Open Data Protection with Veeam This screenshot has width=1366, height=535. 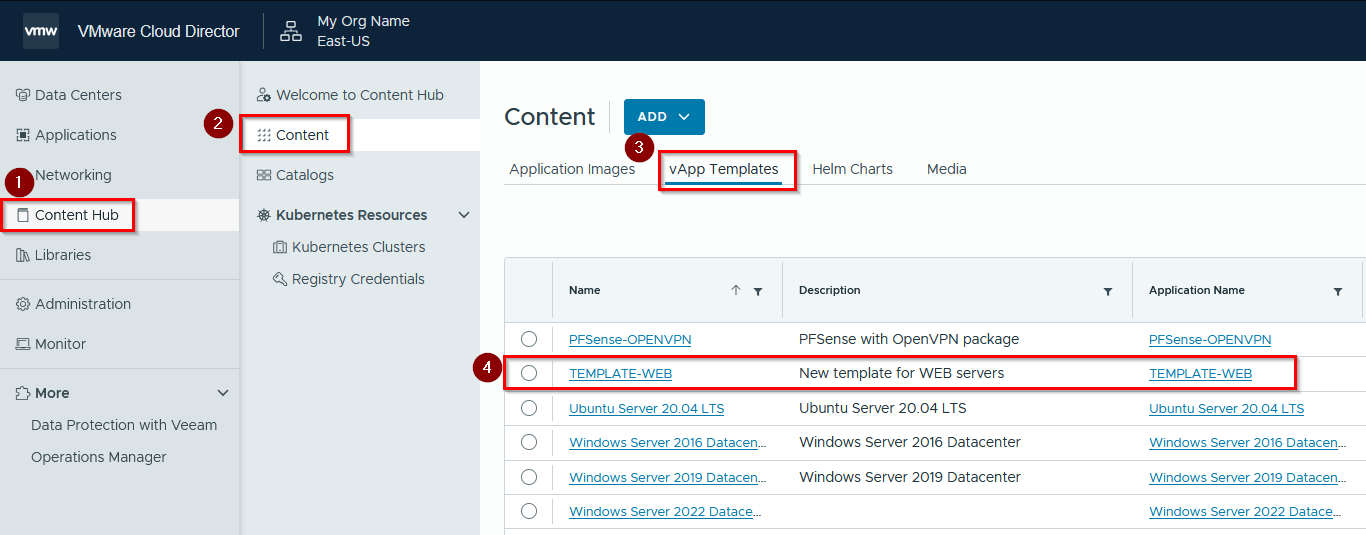[x=124, y=425]
